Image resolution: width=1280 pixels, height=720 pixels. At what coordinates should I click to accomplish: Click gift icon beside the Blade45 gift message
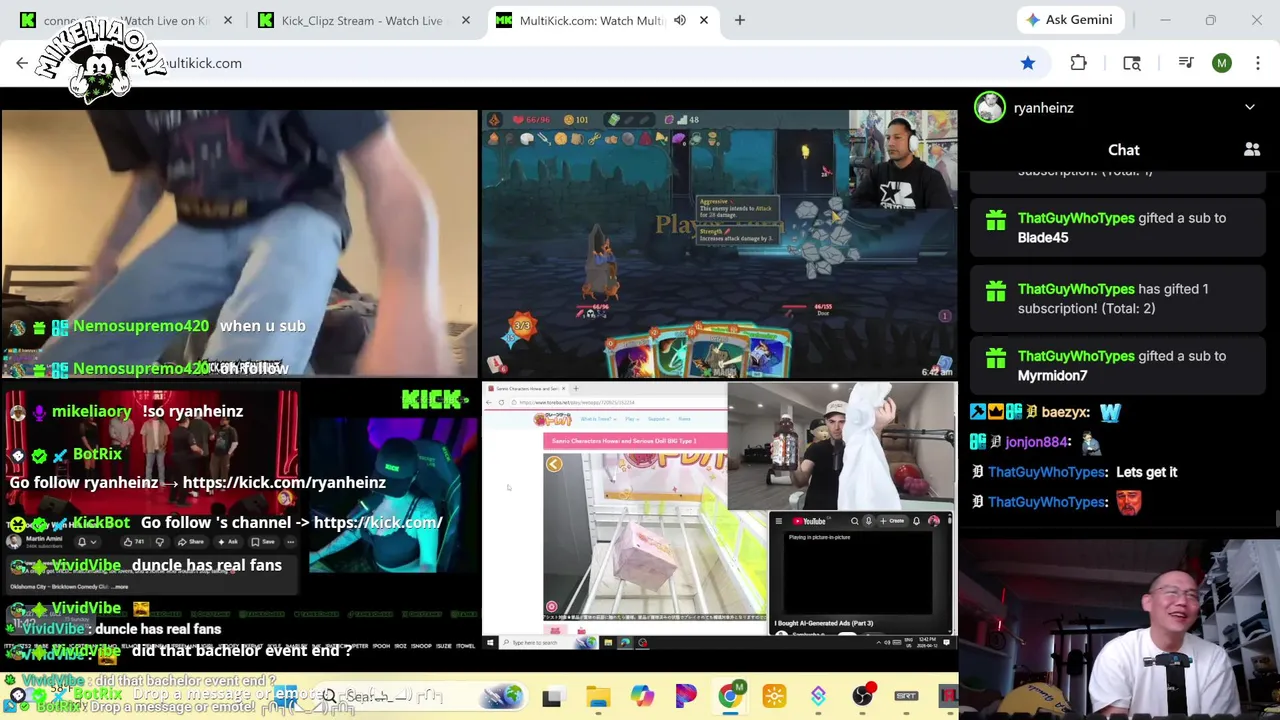(x=996, y=222)
